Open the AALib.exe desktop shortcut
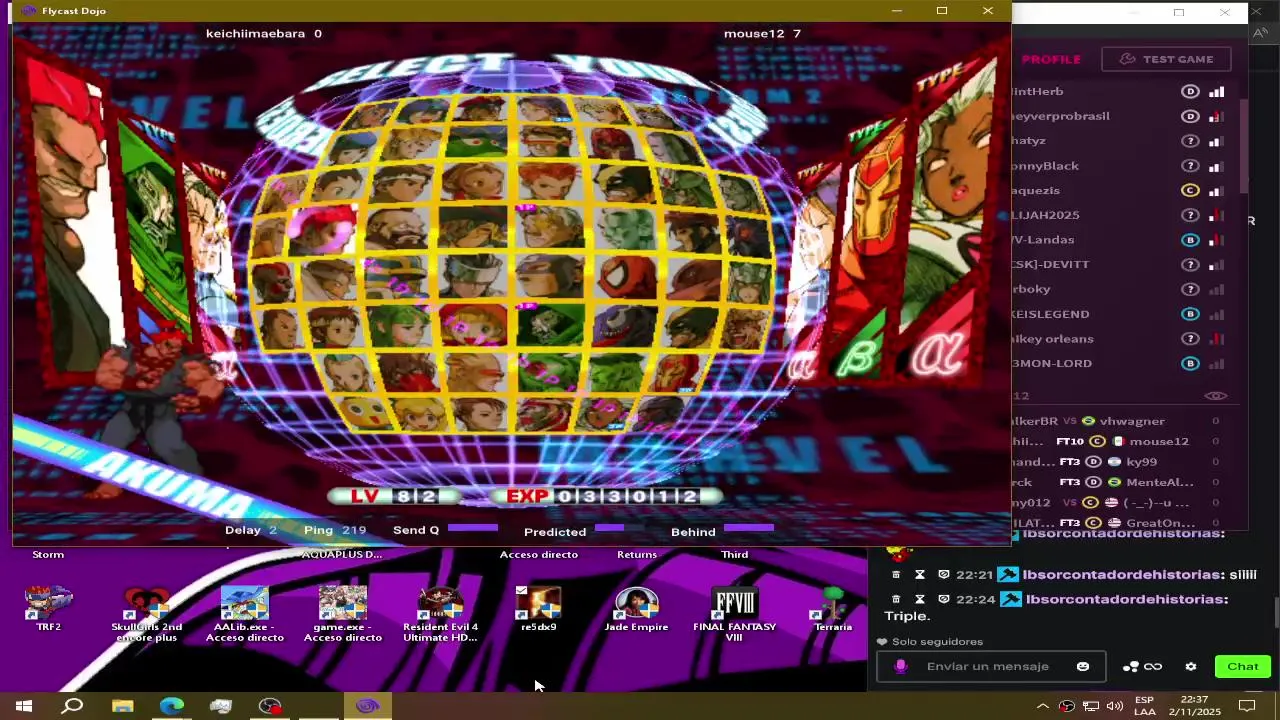Image resolution: width=1280 pixels, height=720 pixels. coord(244,614)
